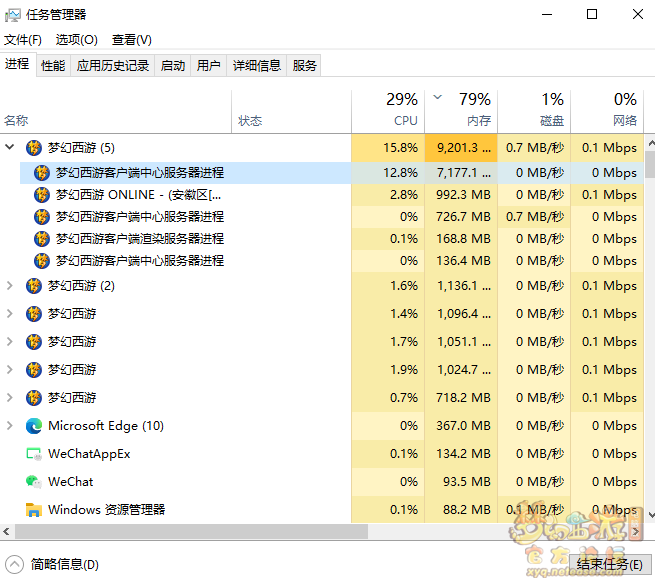Image resolution: width=655 pixels, height=584 pixels.
Task: Click the 992.3 MB memory cell
Action: [x=461, y=195]
